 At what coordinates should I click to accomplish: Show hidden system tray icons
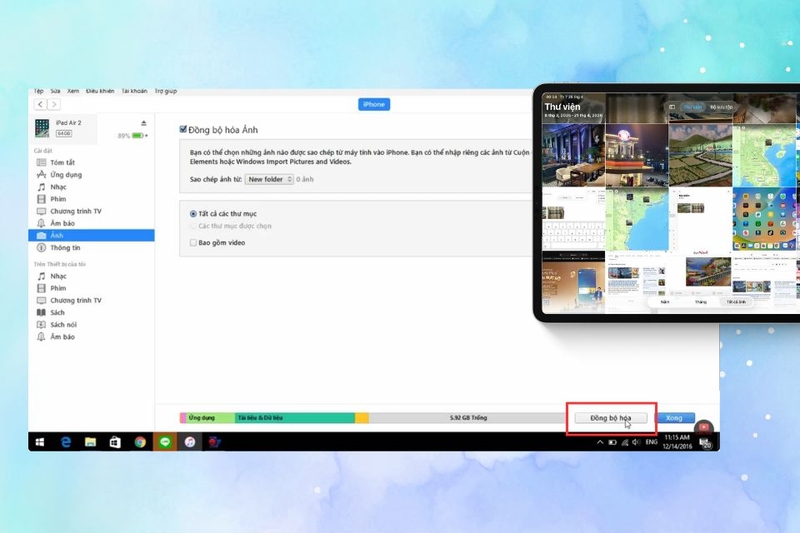(x=600, y=442)
